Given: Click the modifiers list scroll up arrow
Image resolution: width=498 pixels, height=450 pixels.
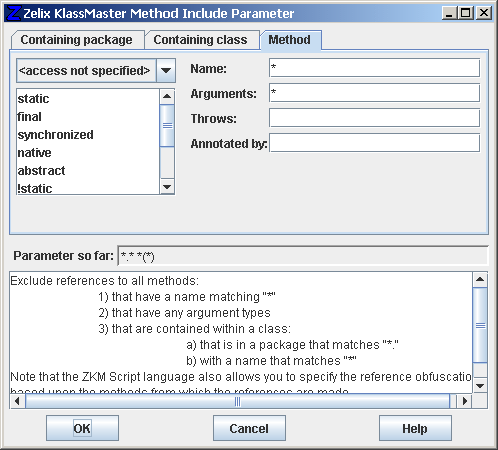Looking at the screenshot, I should [x=167, y=97].
